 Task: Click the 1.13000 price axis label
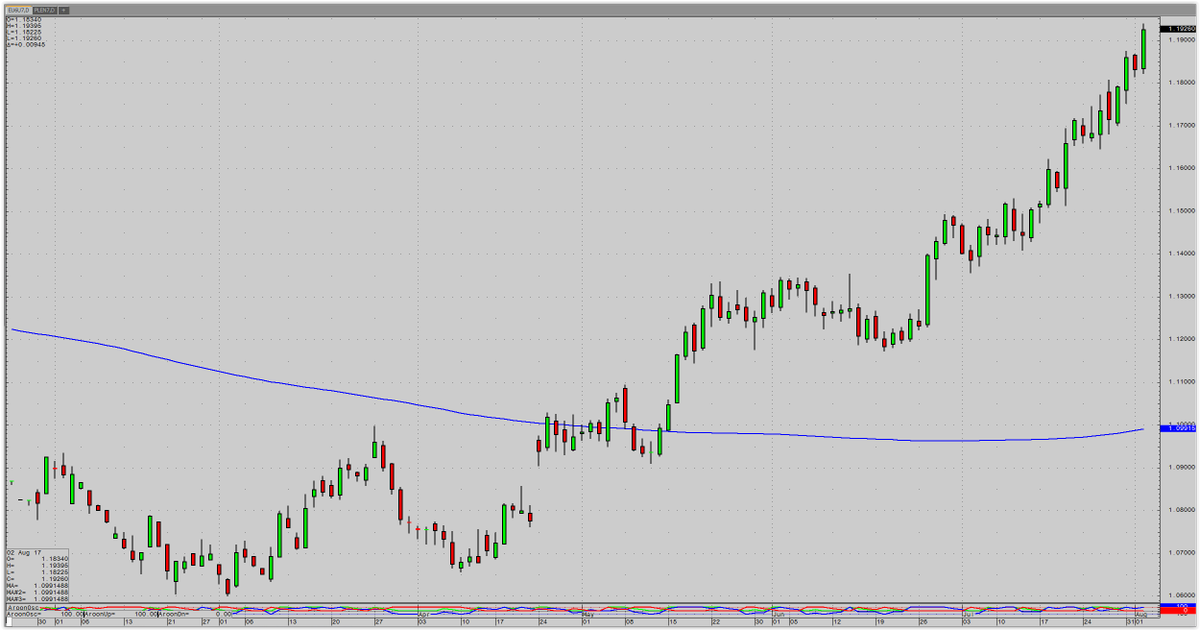[x=1181, y=297]
